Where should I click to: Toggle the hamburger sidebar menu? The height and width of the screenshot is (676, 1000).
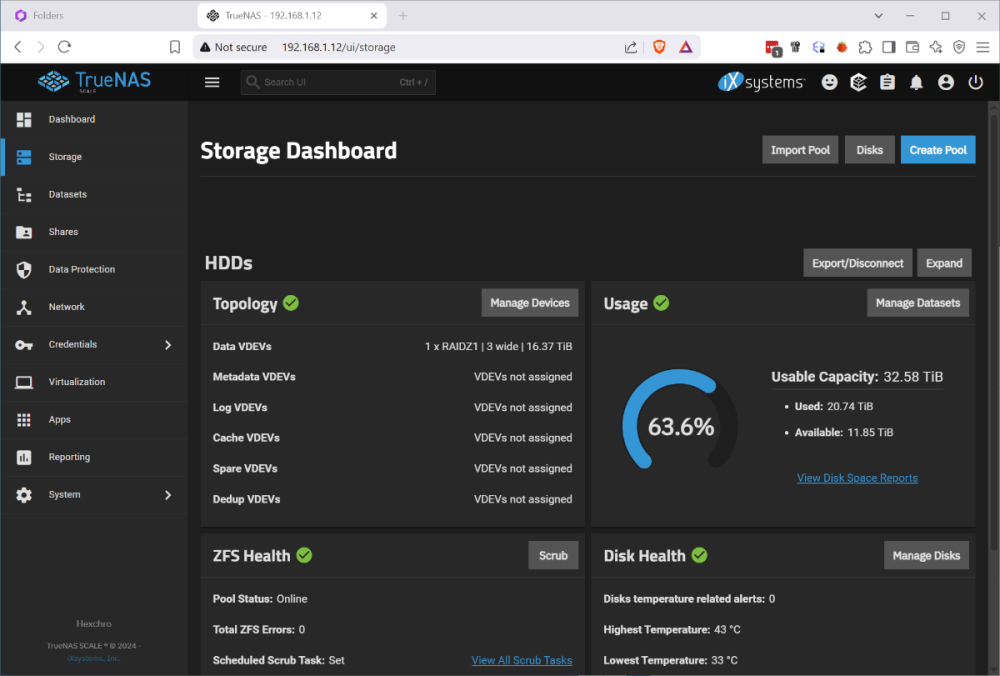tap(212, 82)
